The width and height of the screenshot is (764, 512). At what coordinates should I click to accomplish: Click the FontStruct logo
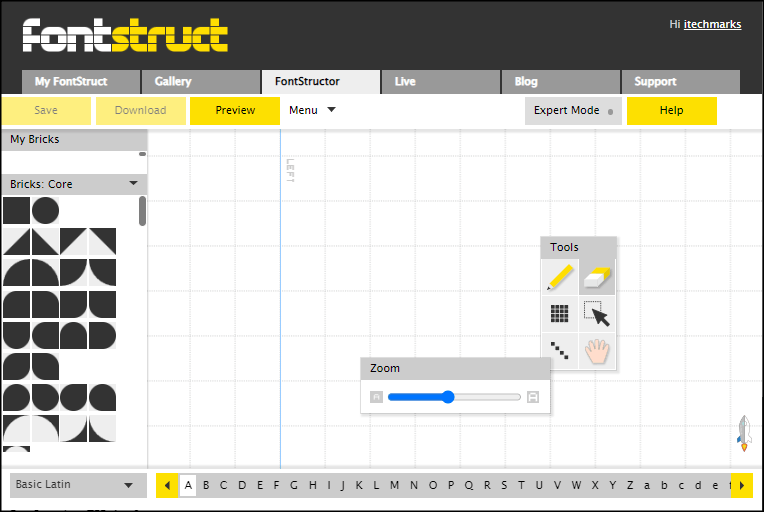[125, 35]
